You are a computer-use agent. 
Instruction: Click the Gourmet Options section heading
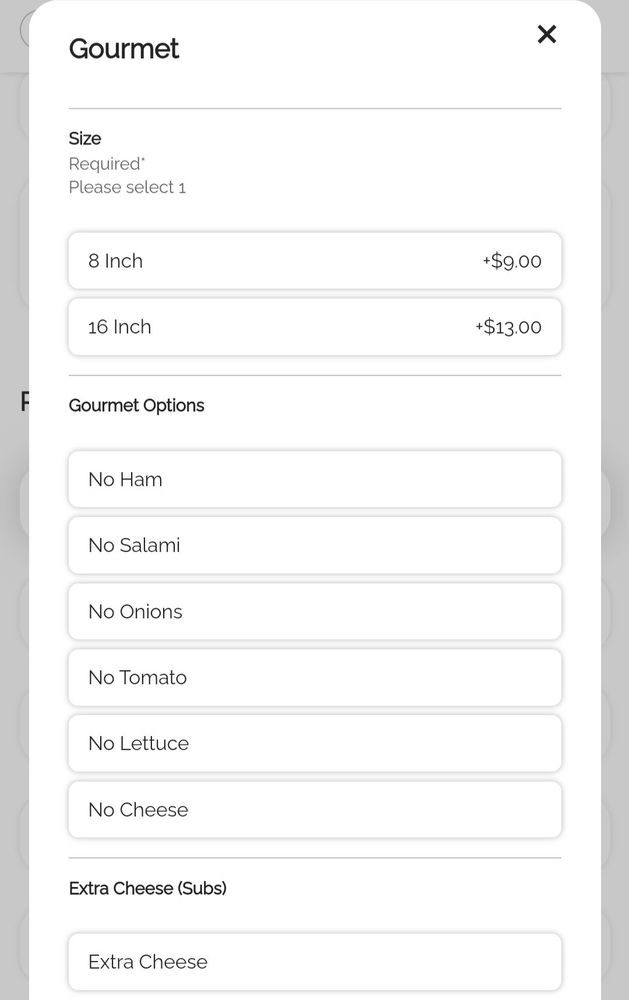[x=136, y=406]
